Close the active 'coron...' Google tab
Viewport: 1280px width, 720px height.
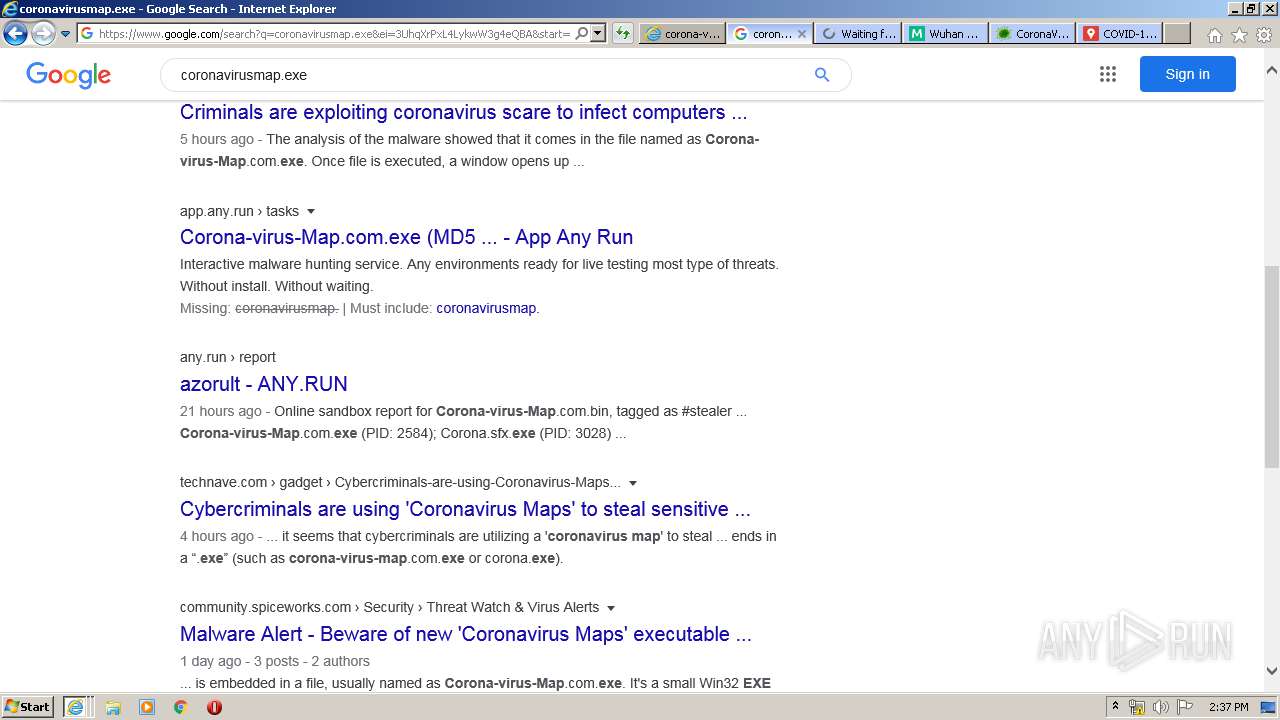[801, 33]
